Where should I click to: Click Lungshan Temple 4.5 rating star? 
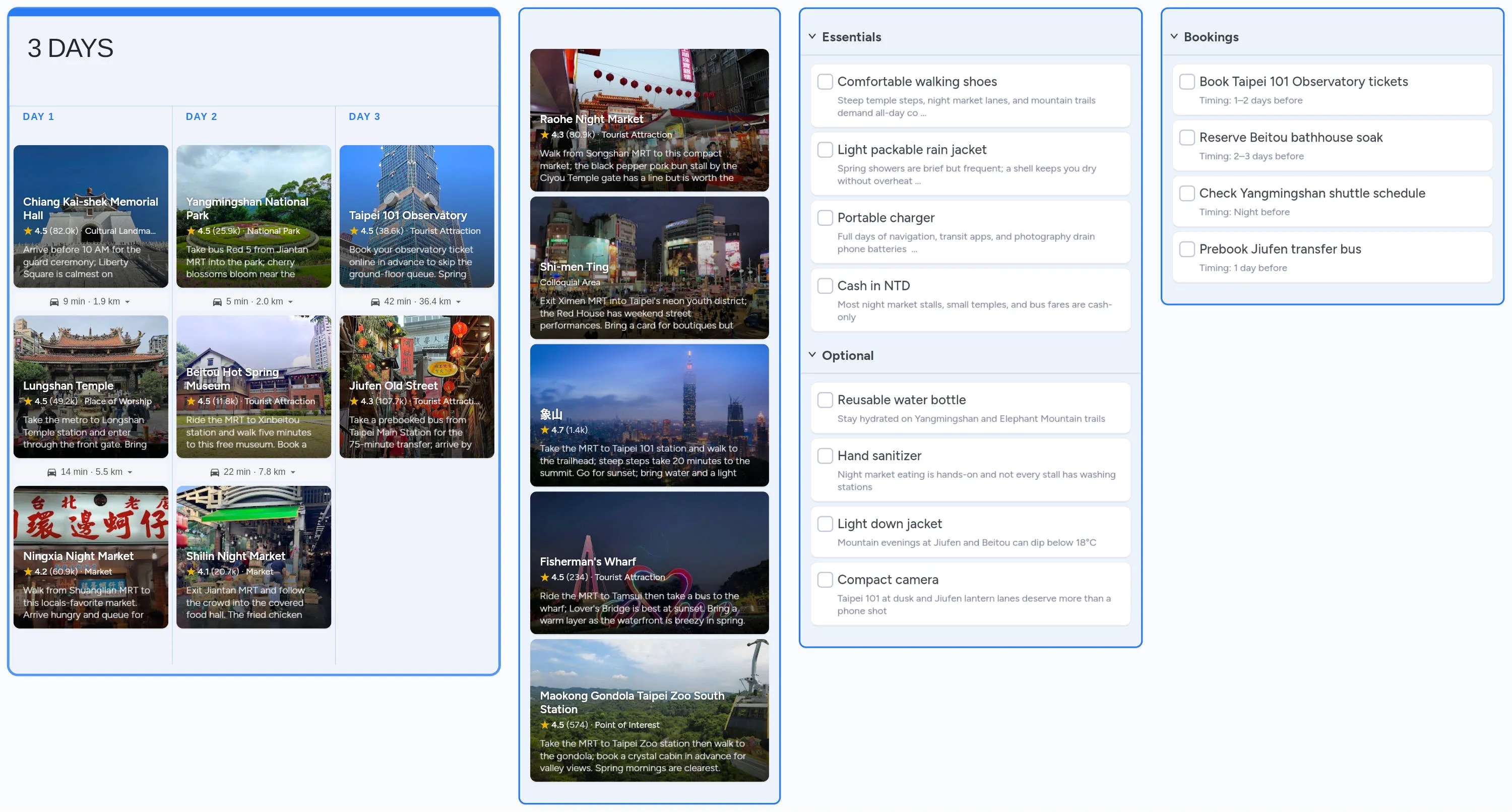[x=28, y=401]
